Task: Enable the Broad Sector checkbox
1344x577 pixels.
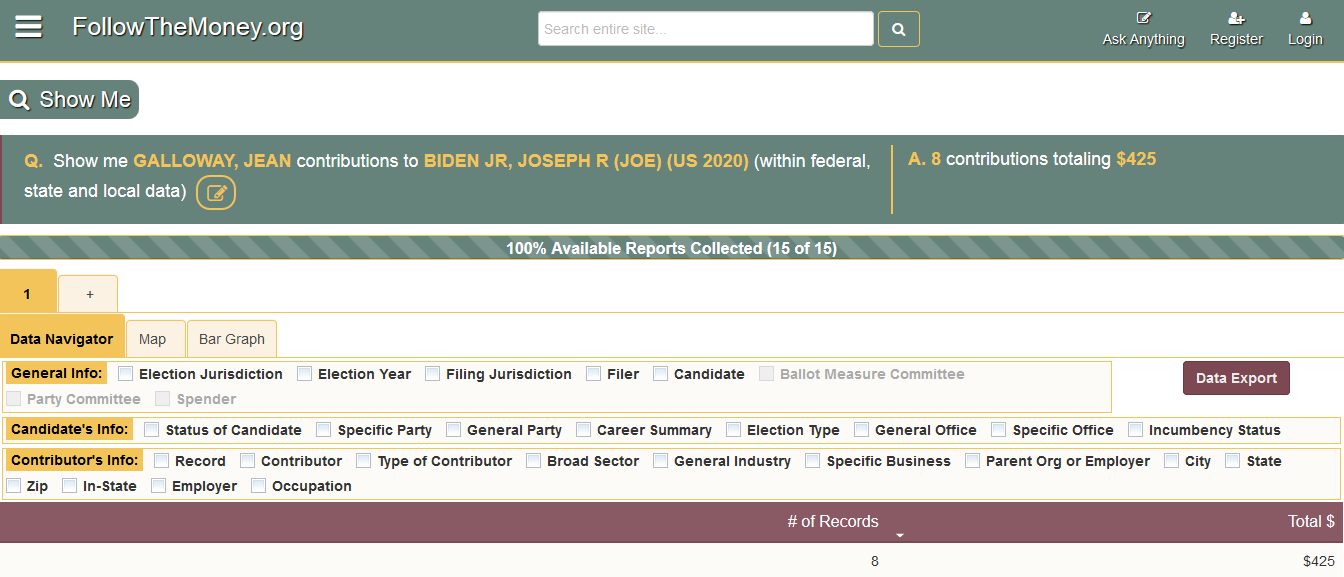Action: click(534, 460)
